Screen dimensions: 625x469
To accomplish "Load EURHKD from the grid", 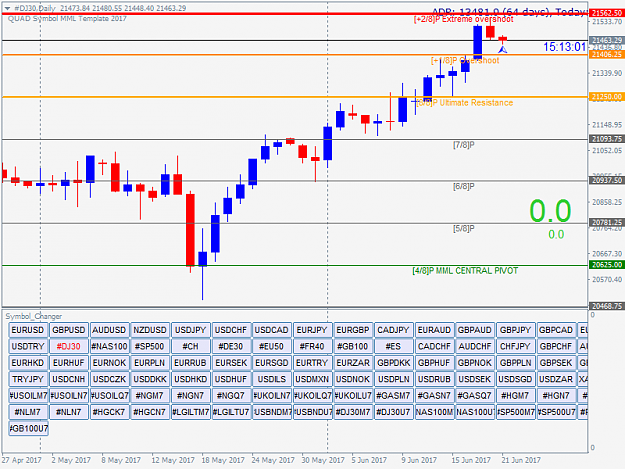I will click(x=28, y=363).
